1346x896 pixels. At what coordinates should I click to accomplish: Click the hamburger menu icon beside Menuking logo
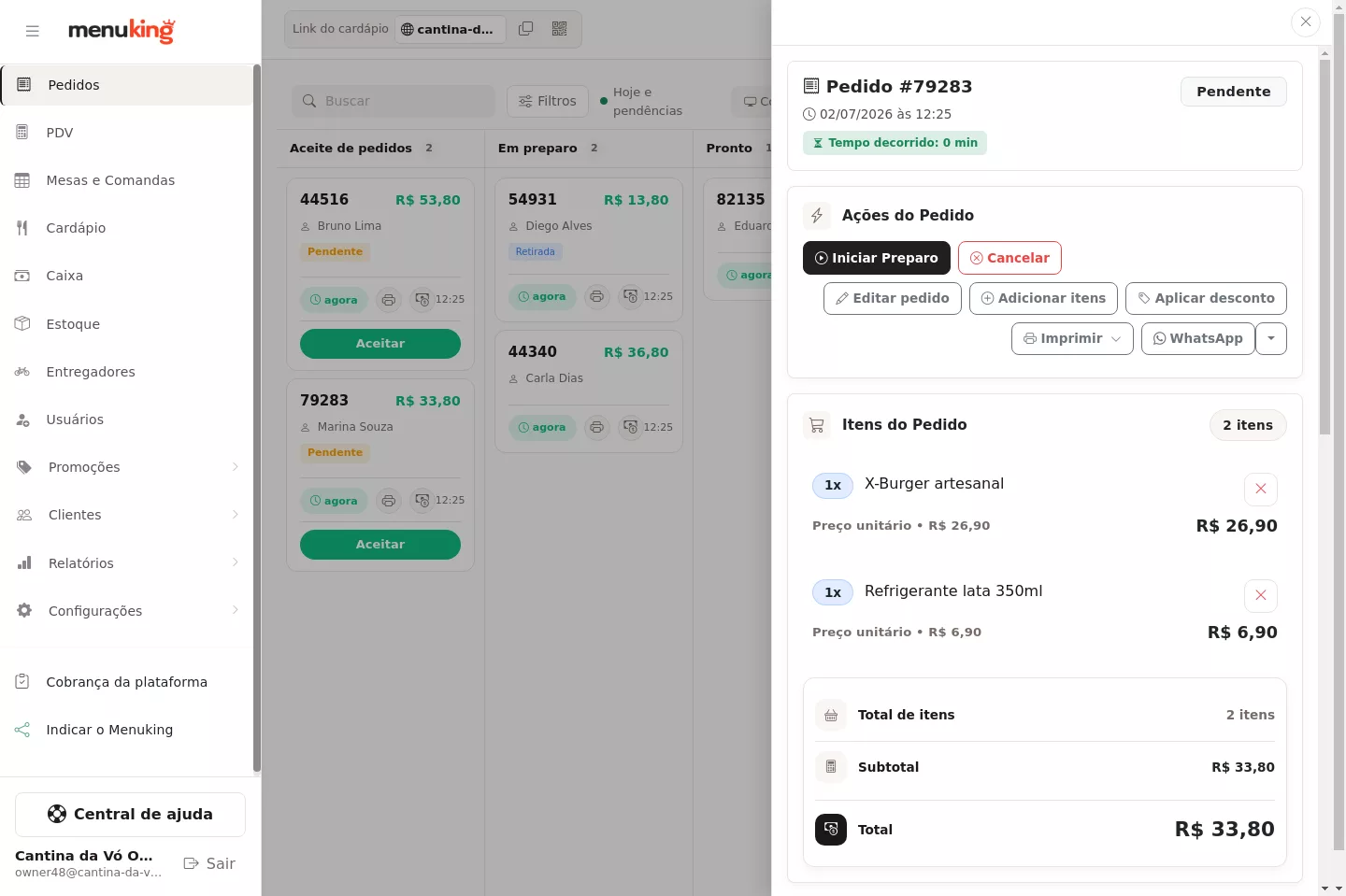[33, 31]
